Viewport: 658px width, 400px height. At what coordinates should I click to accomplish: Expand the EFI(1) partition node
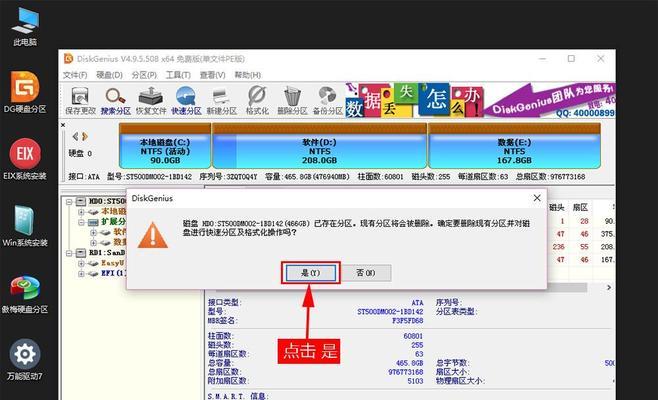(81, 274)
